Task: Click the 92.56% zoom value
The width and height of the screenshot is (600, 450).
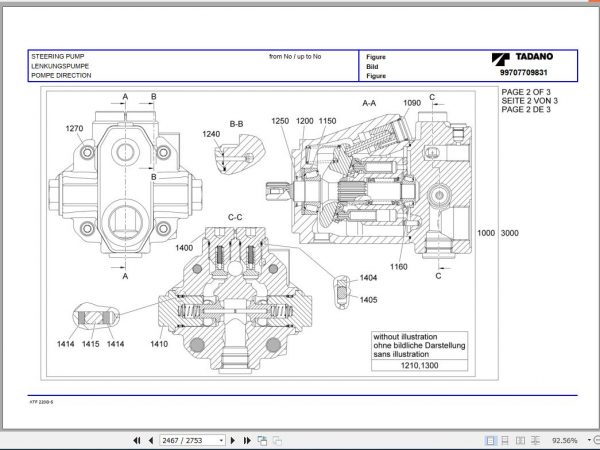Action: [x=565, y=440]
